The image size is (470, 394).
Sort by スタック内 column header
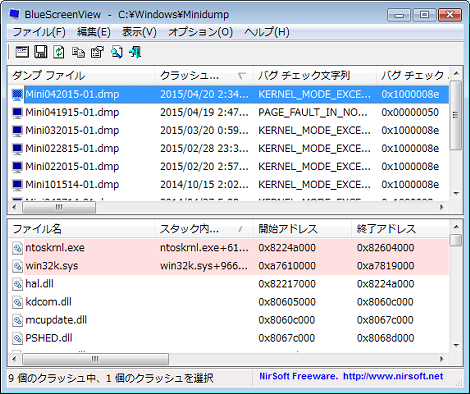pos(204,229)
